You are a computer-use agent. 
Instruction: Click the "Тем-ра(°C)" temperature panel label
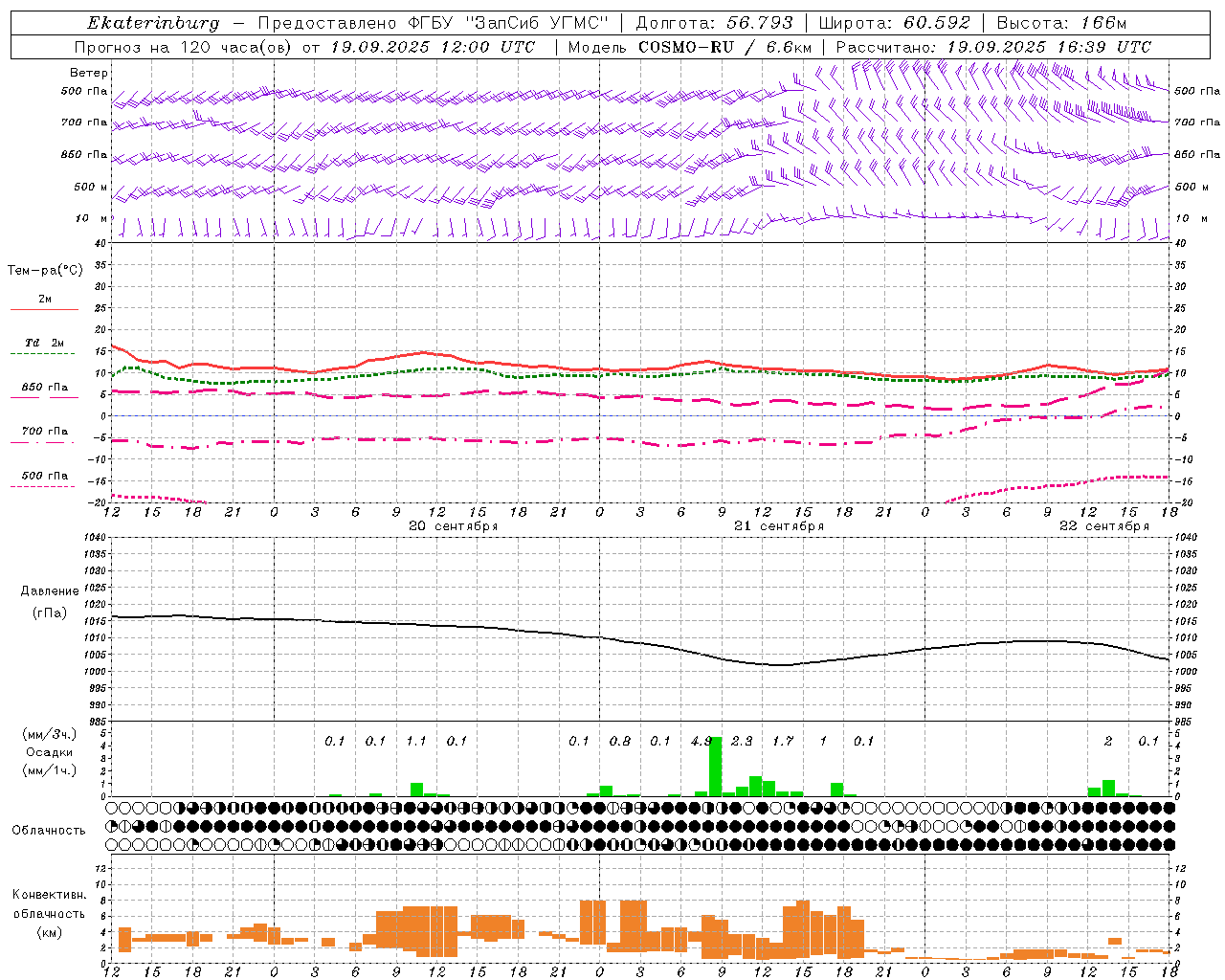[x=45, y=271]
